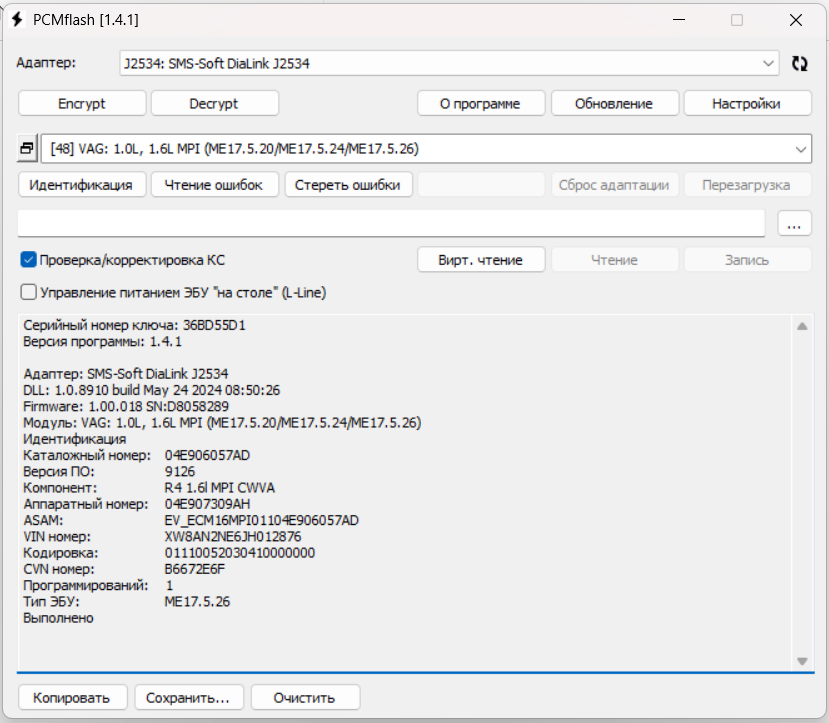Copy log output using Копировать
This screenshot has width=829, height=723.
pyautogui.click(x=71, y=697)
